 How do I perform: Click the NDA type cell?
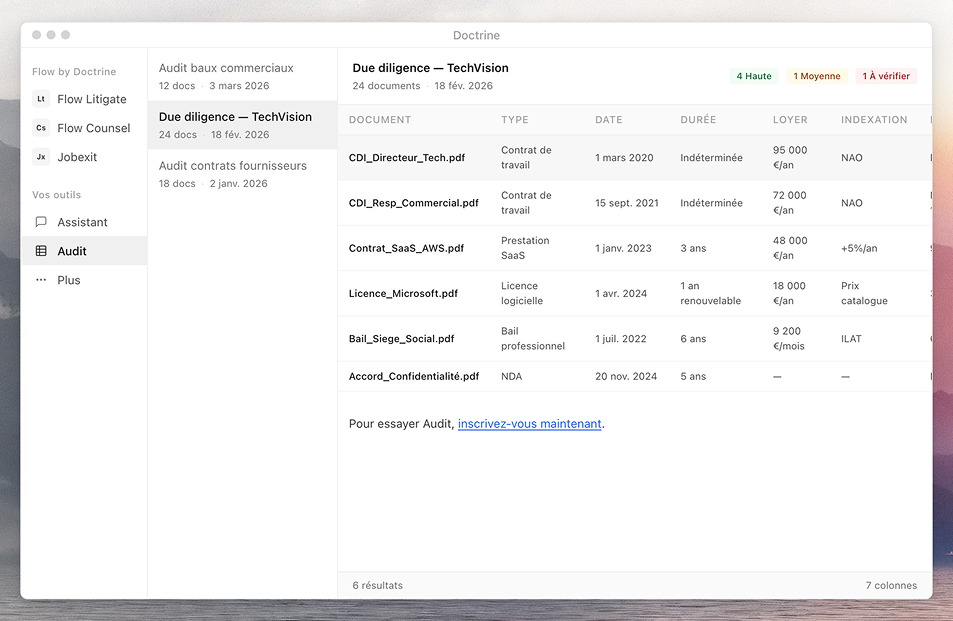(x=511, y=376)
